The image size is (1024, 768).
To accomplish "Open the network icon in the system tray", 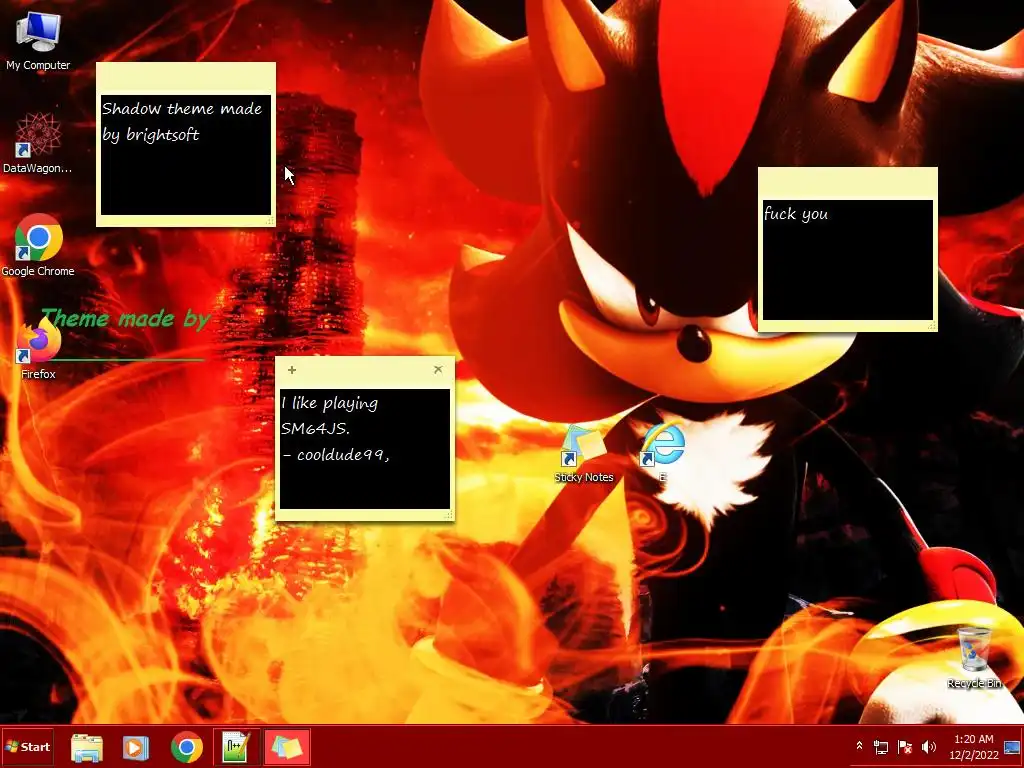I will 881,746.
